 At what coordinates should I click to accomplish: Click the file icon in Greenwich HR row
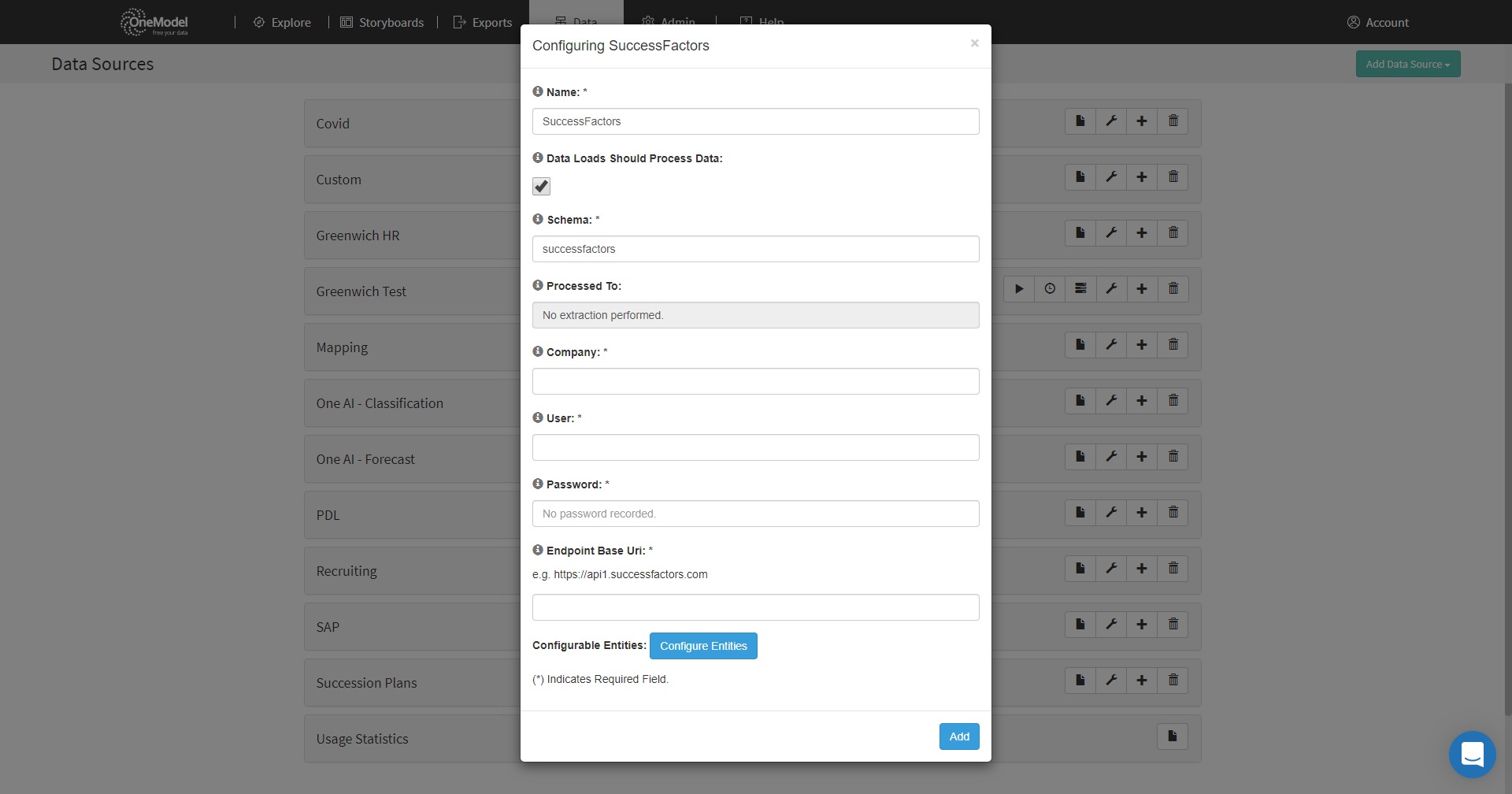[x=1080, y=233]
